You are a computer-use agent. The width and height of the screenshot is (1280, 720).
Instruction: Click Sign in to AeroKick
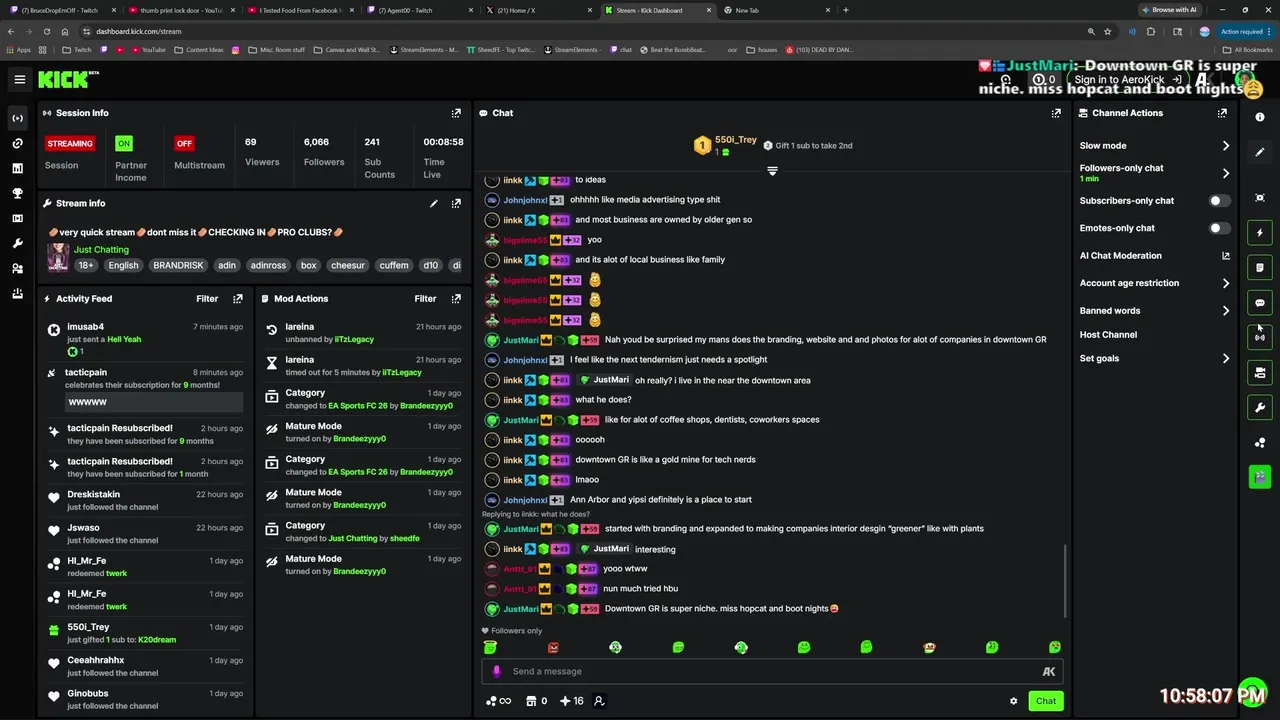[x=1126, y=80]
